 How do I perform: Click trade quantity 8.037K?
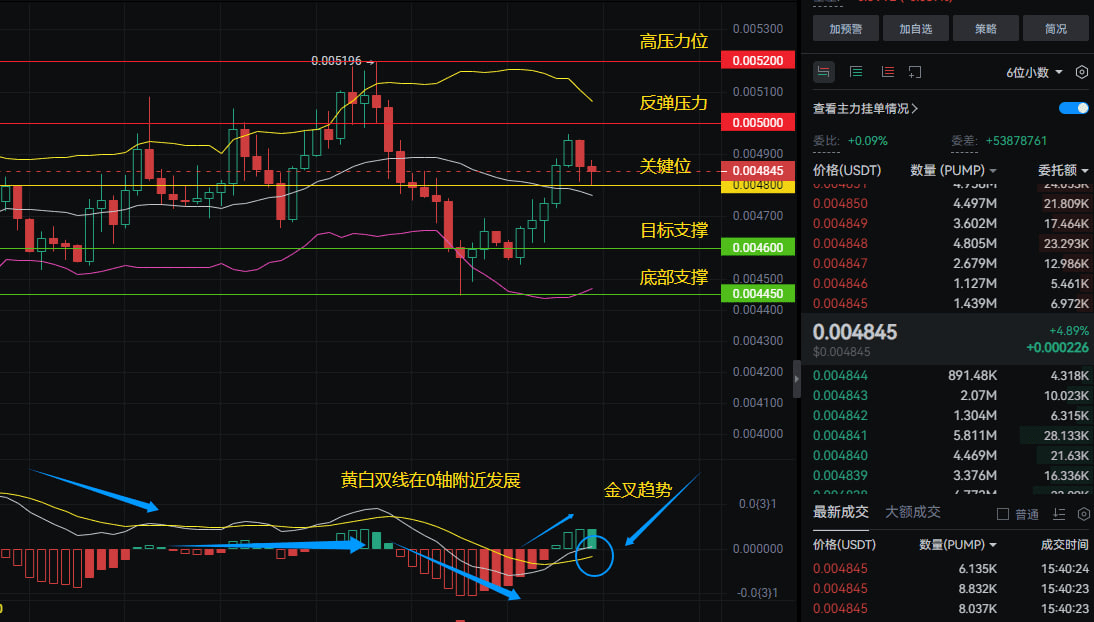tap(977, 609)
